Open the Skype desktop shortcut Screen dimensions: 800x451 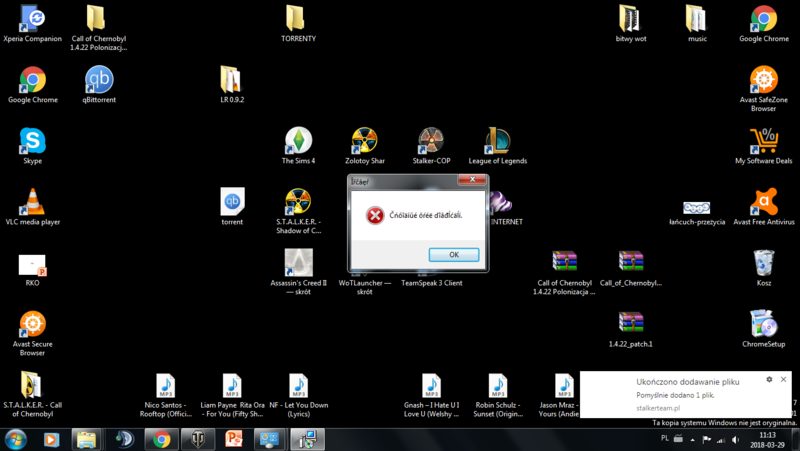click(x=32, y=141)
